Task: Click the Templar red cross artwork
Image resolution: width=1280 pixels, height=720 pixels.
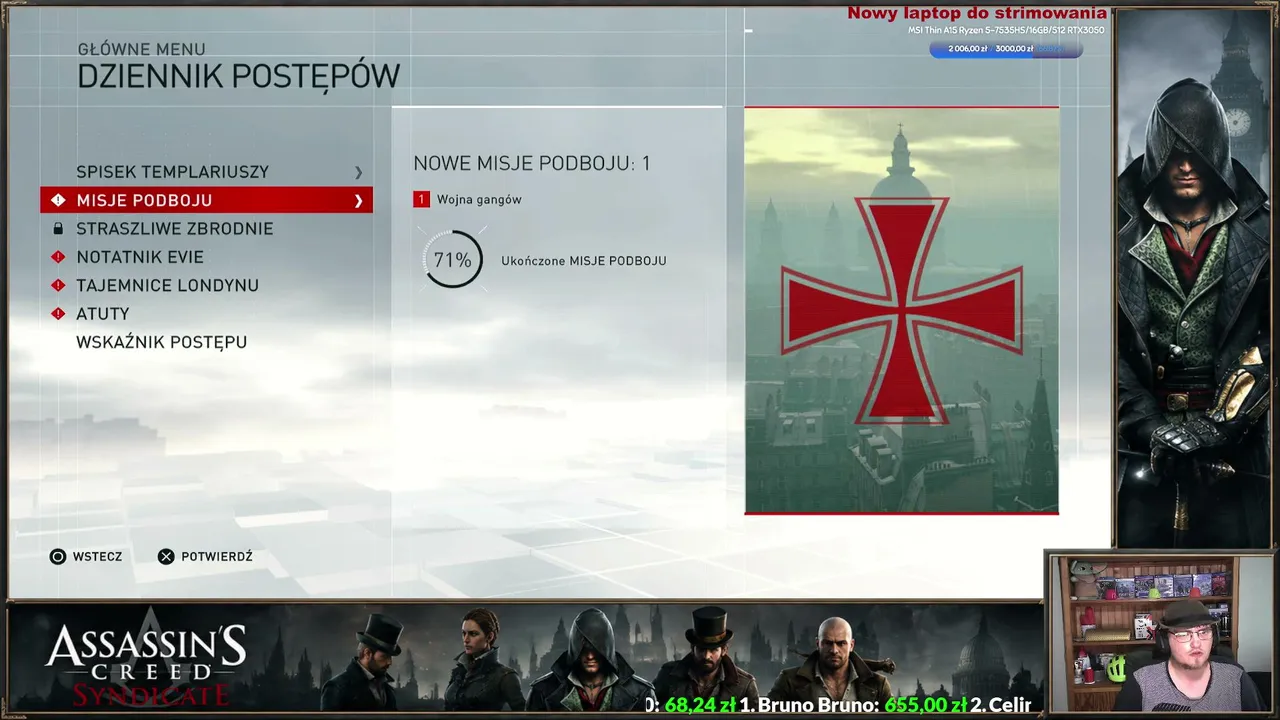Action: pyautogui.click(x=901, y=310)
